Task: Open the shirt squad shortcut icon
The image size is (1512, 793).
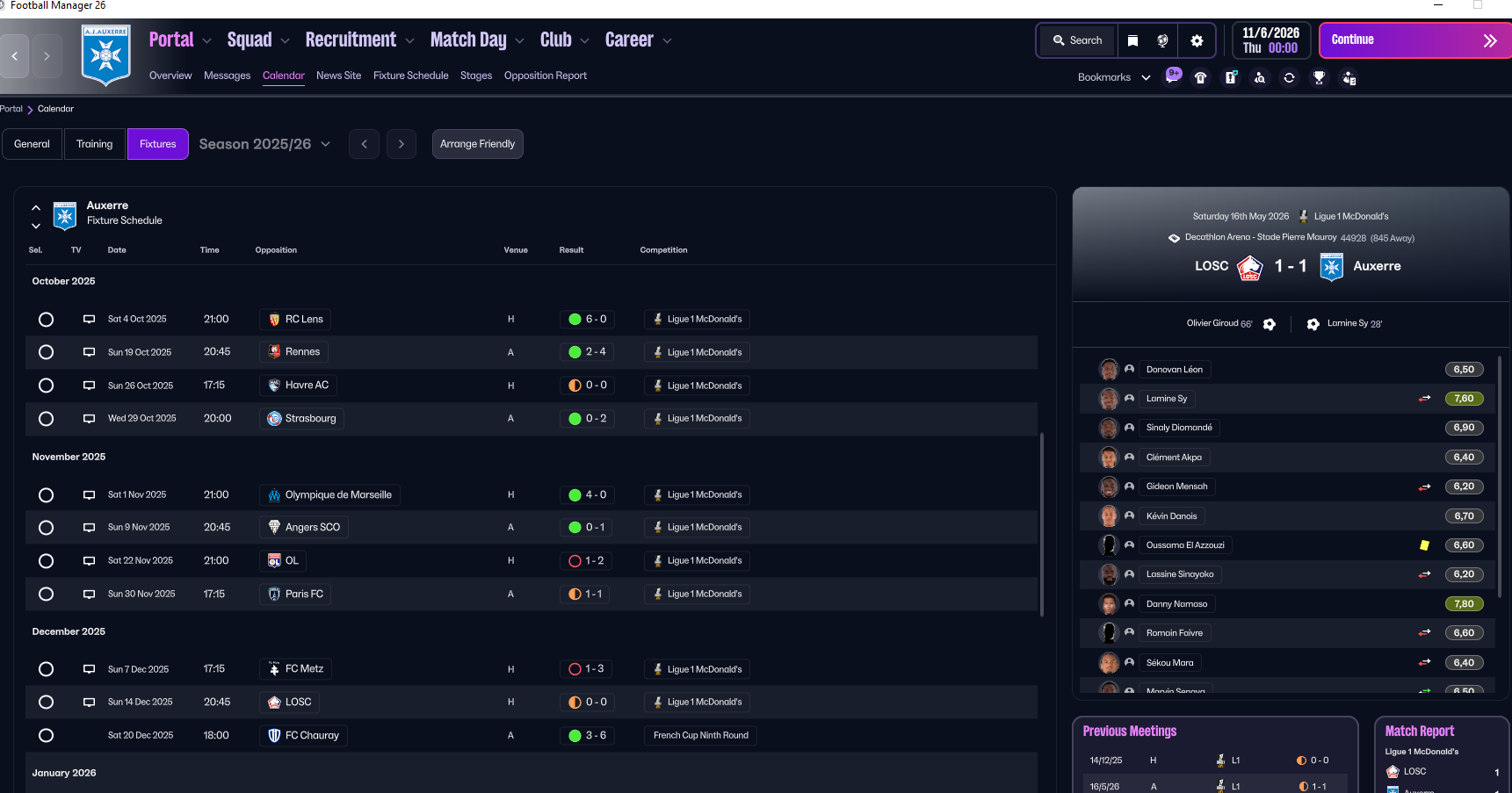Action: (x=1201, y=77)
